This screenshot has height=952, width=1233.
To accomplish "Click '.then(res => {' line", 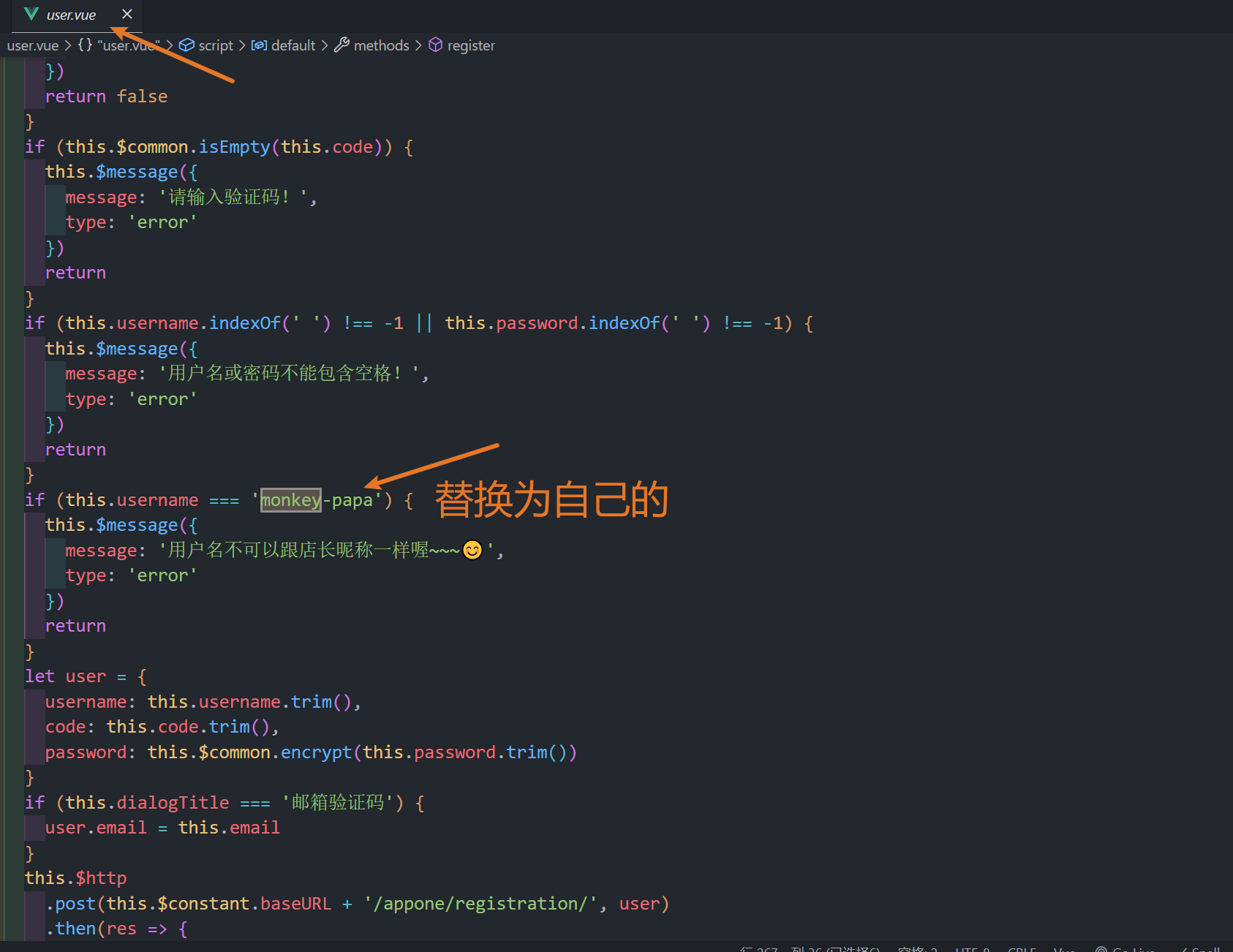I will (x=117, y=929).
